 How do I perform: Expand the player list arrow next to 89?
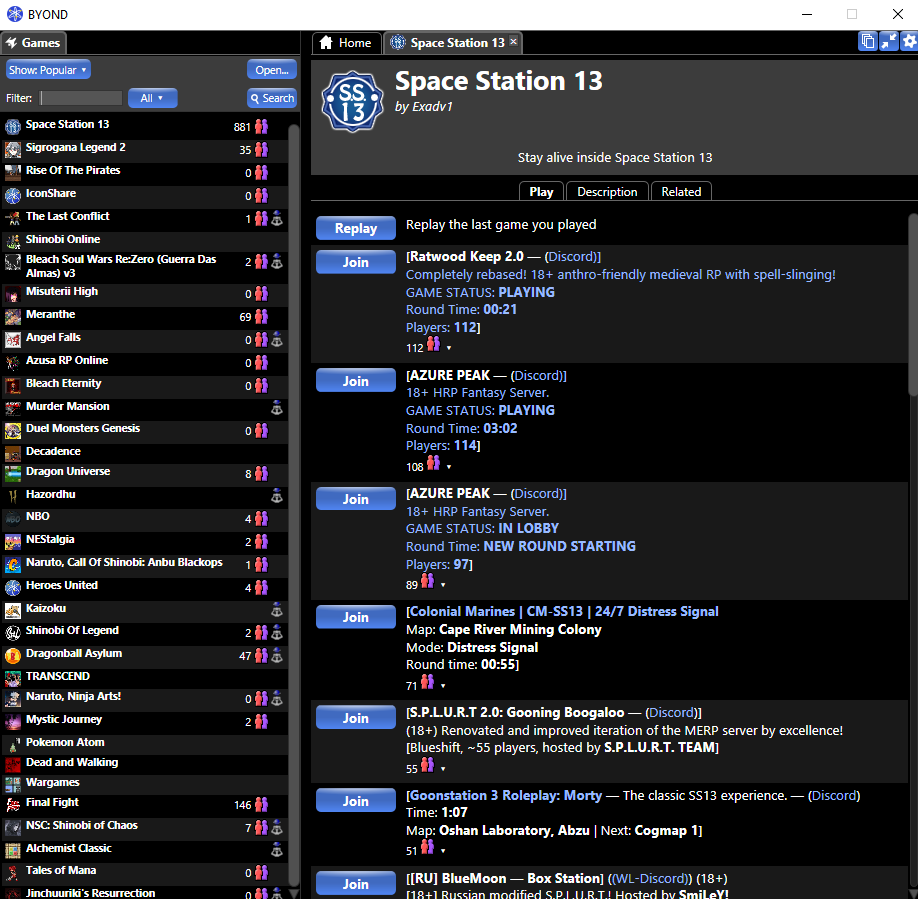click(x=443, y=585)
